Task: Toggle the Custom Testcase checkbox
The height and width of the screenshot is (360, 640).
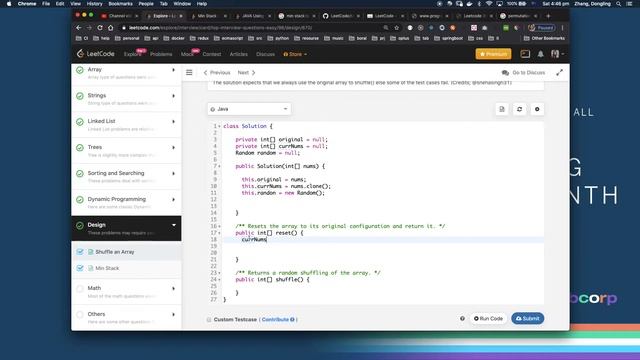Action: (x=209, y=320)
